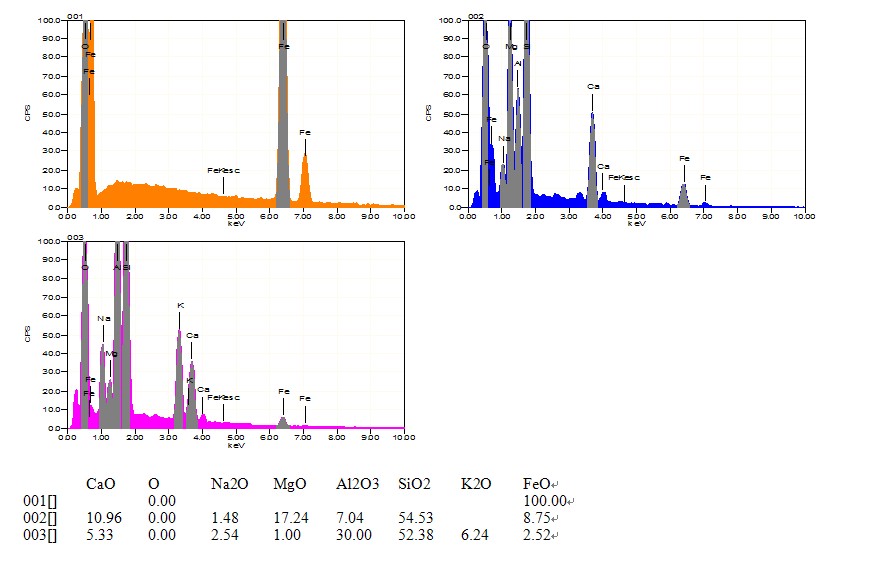879x586 pixels.
Task: Click the 003[] row label in table
Action: pyautogui.click(x=40, y=535)
